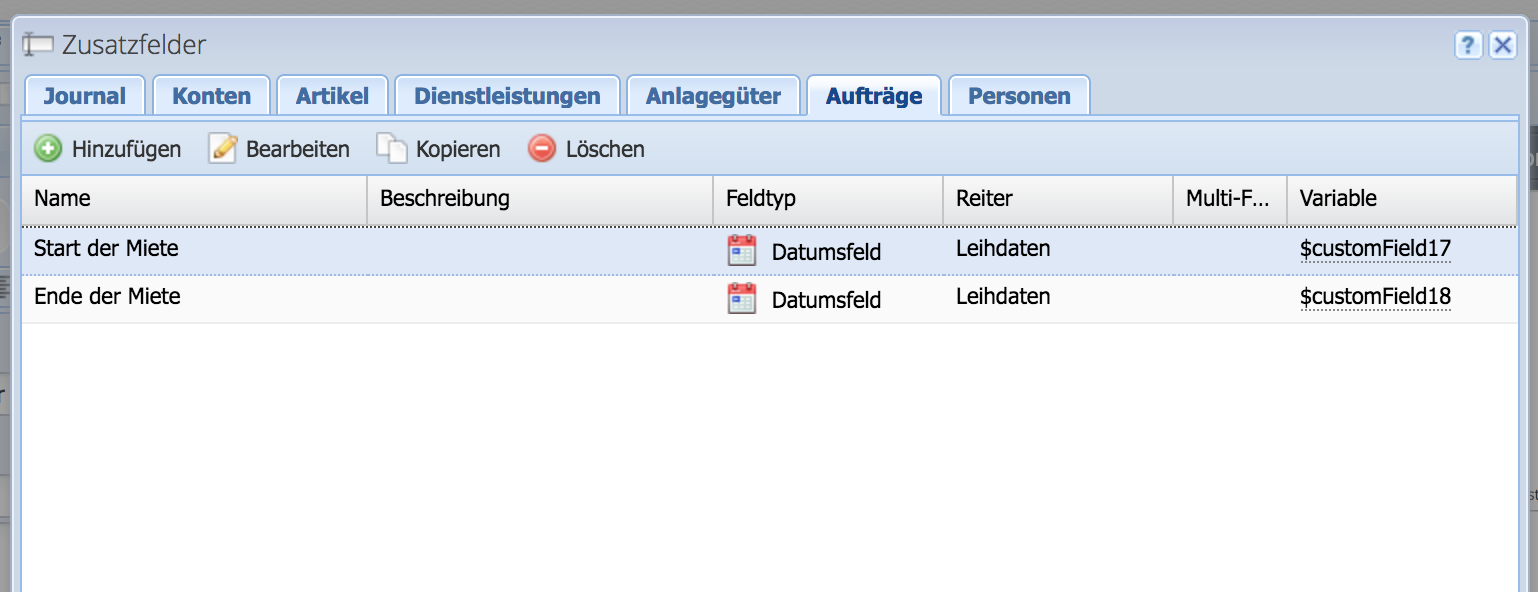Switch to the Personen tab
Screen dimensions: 1538x592
click(x=1019, y=96)
